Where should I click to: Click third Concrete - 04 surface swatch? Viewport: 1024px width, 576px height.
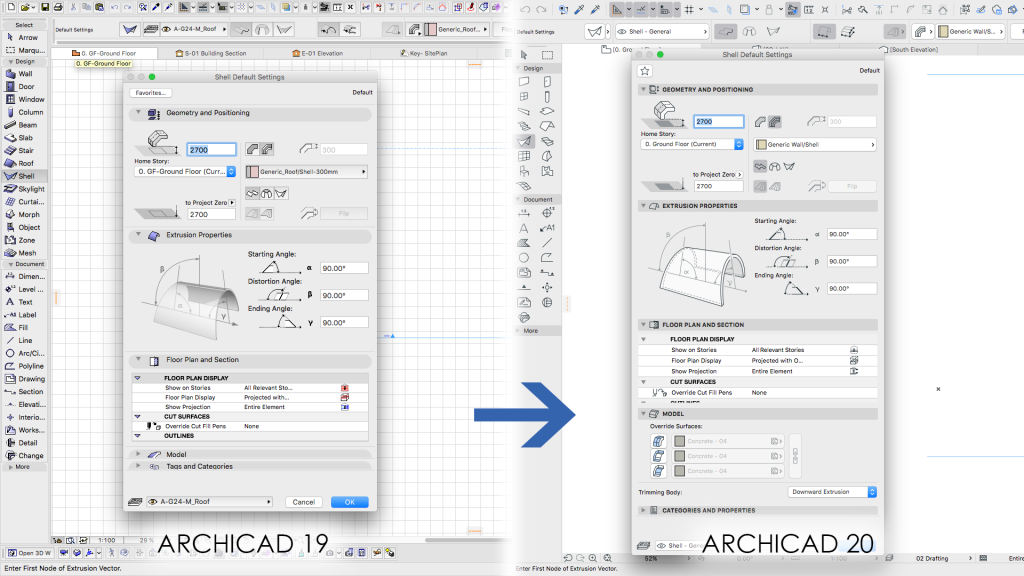click(x=680, y=471)
